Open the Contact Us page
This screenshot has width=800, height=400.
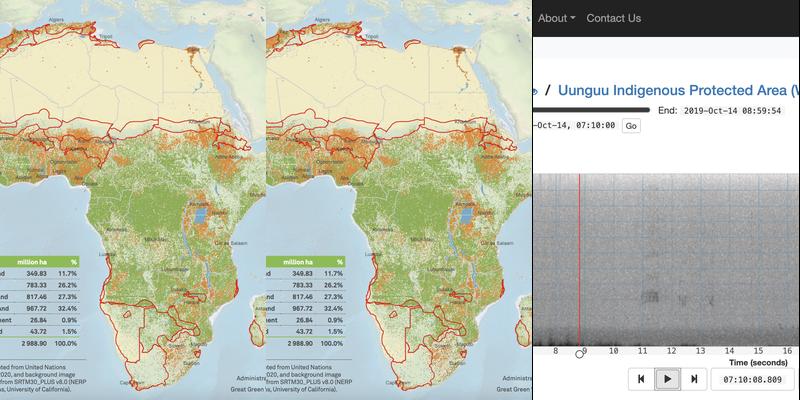click(x=613, y=18)
